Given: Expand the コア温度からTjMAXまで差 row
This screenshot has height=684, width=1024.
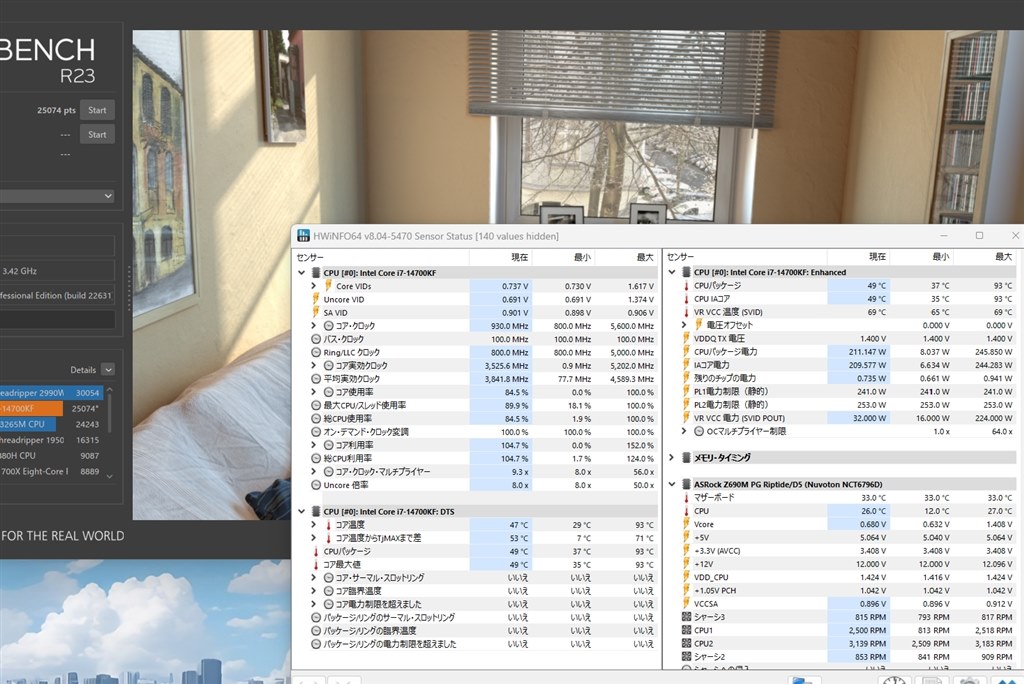Looking at the screenshot, I should coord(313,538).
